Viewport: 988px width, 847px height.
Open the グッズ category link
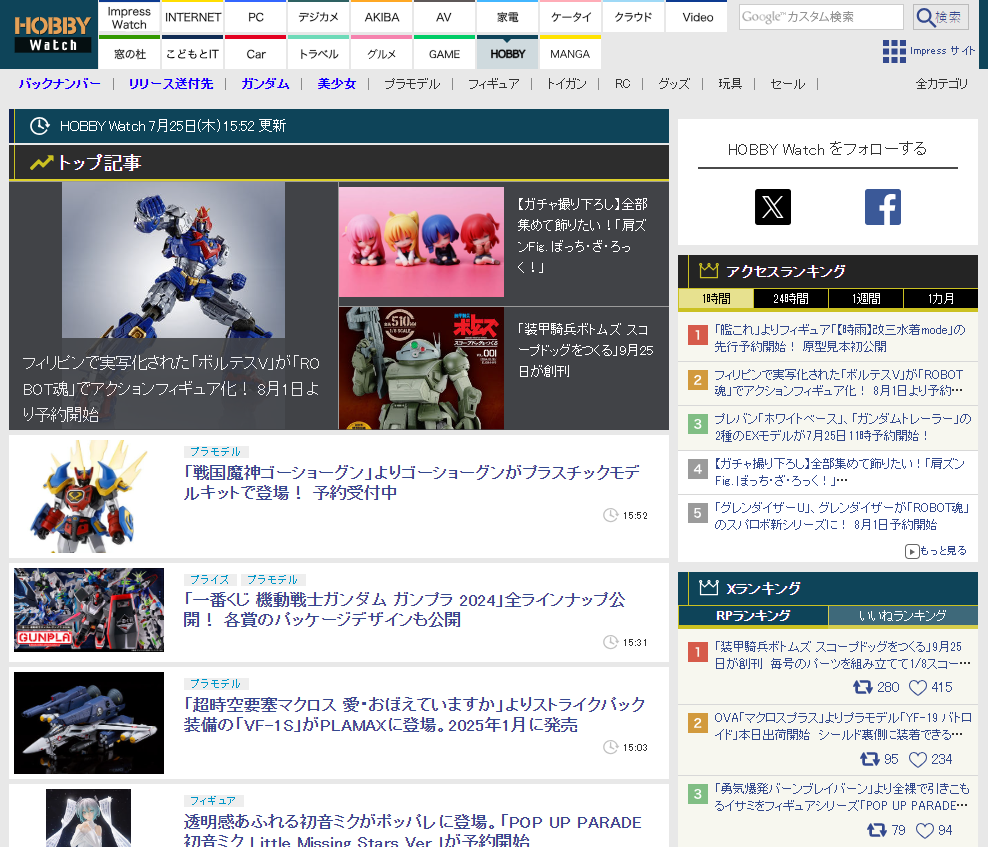pyautogui.click(x=674, y=84)
